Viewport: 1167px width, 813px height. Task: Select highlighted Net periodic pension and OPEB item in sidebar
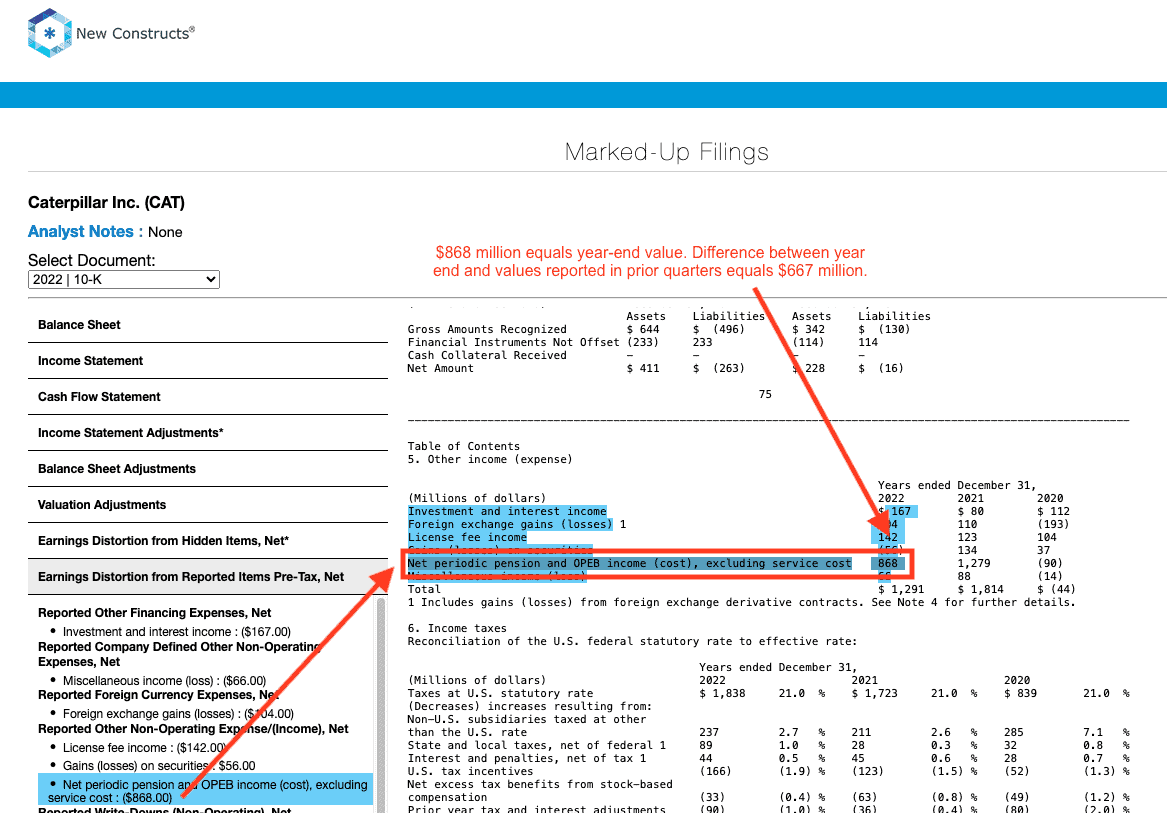pos(207,791)
